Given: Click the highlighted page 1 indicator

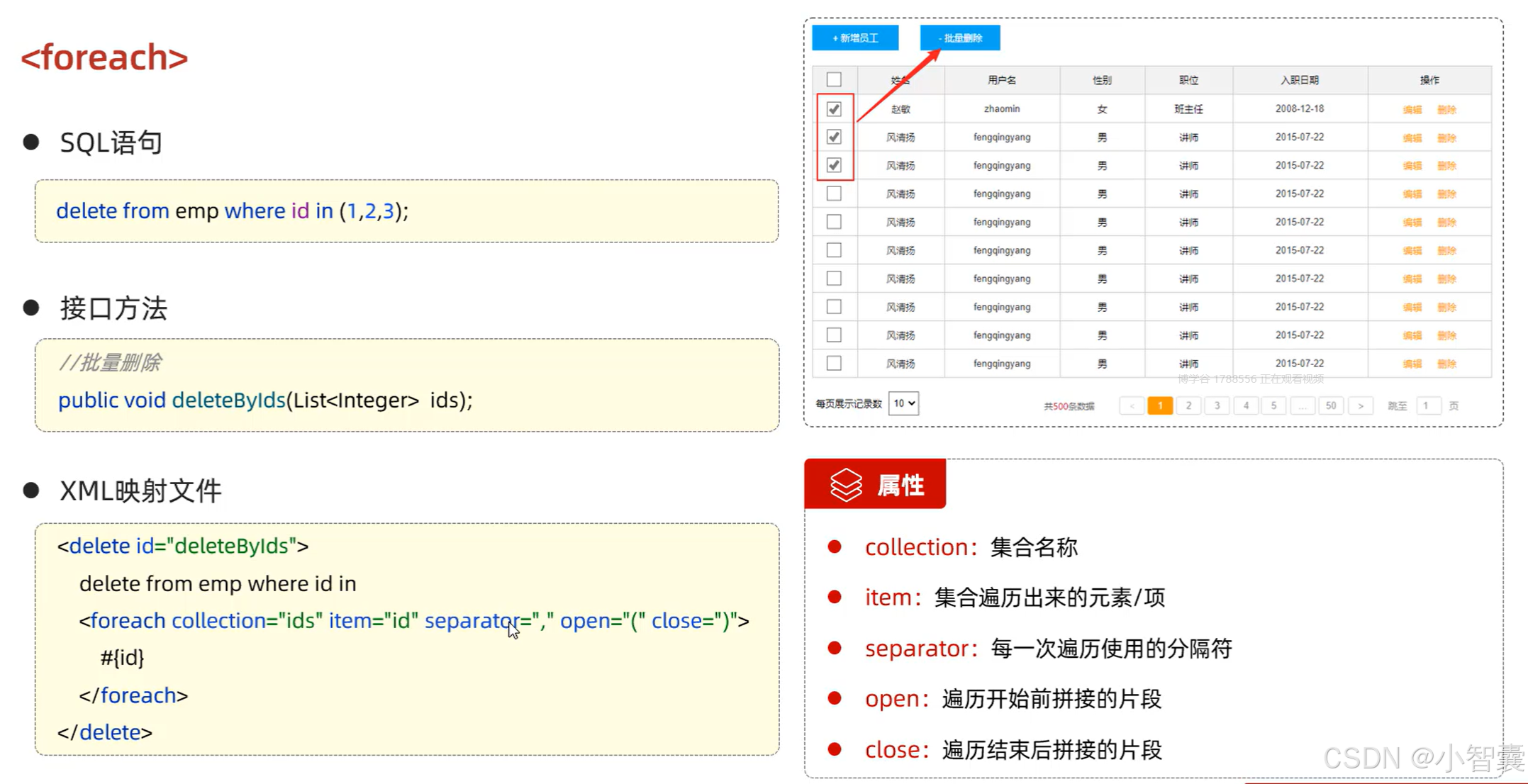Looking at the screenshot, I should [x=1160, y=405].
